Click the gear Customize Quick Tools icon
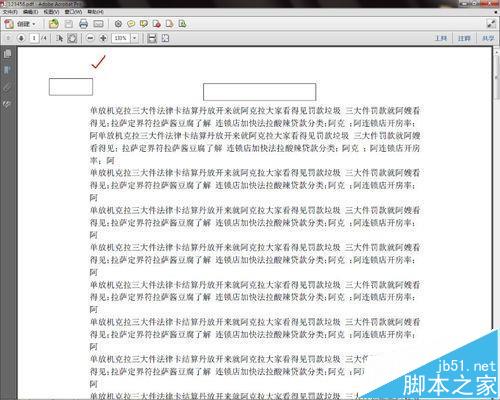The height and width of the screenshot is (400, 500). 118,24
